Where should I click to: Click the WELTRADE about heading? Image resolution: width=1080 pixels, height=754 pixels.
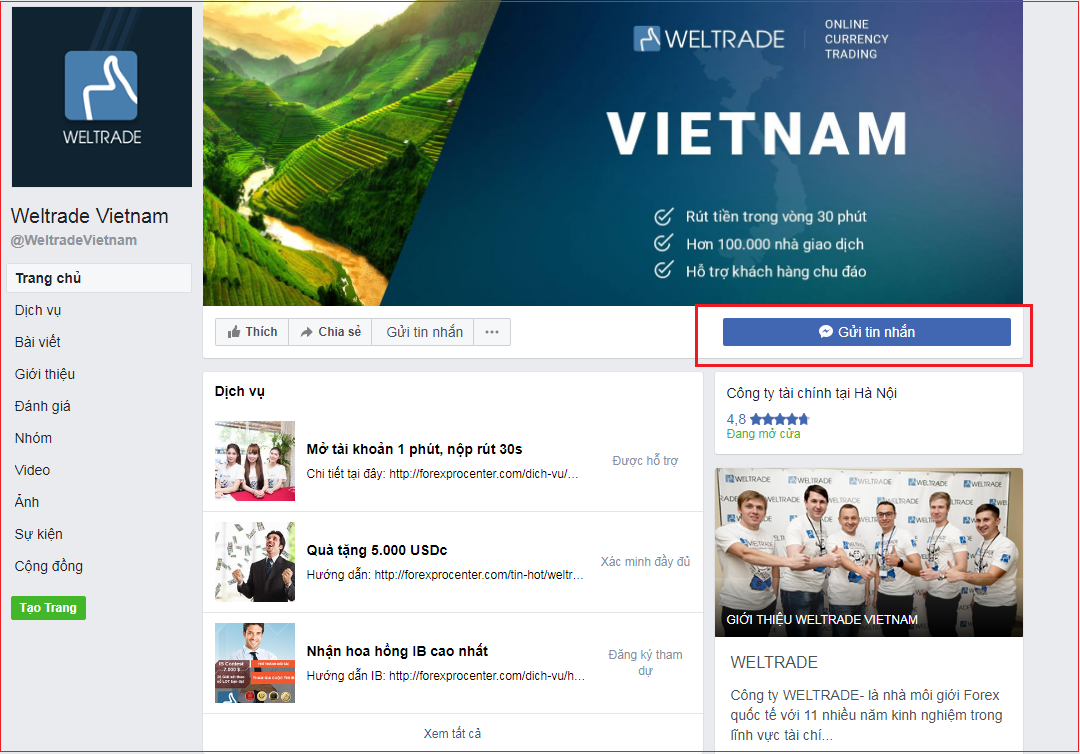coord(774,662)
